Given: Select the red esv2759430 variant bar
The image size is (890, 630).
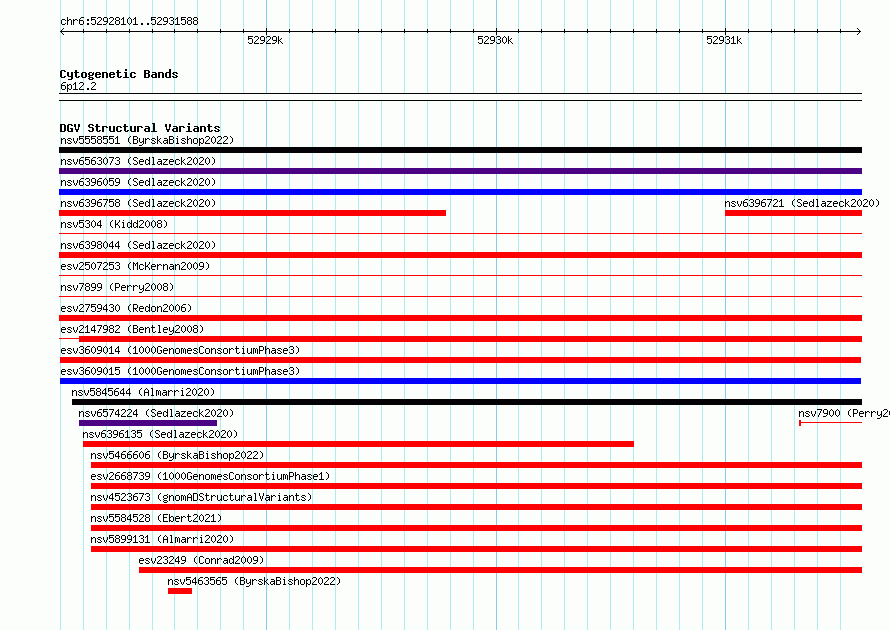Looking at the screenshot, I should pyautogui.click(x=460, y=318).
